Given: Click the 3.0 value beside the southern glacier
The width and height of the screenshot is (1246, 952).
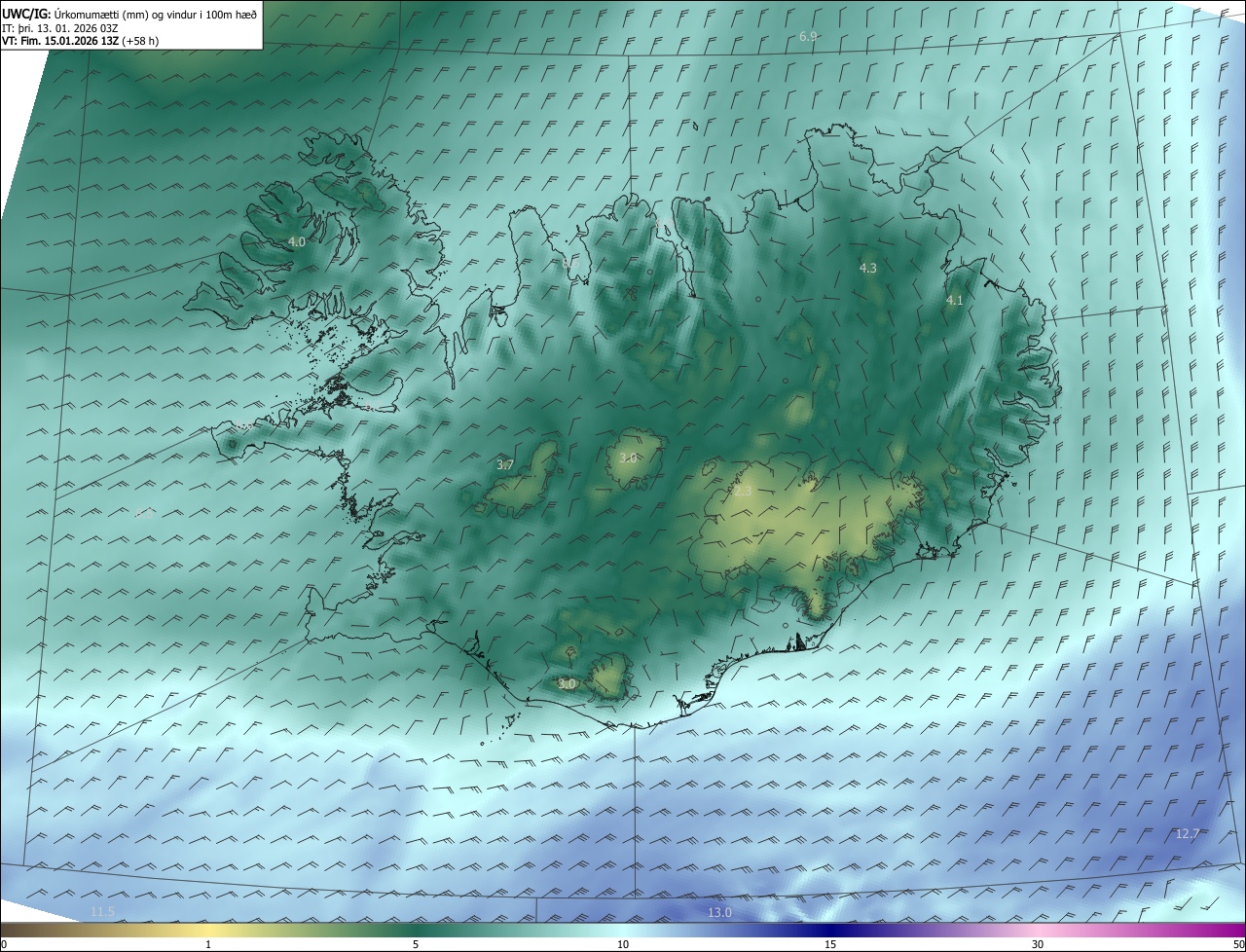Looking at the screenshot, I should tap(567, 684).
